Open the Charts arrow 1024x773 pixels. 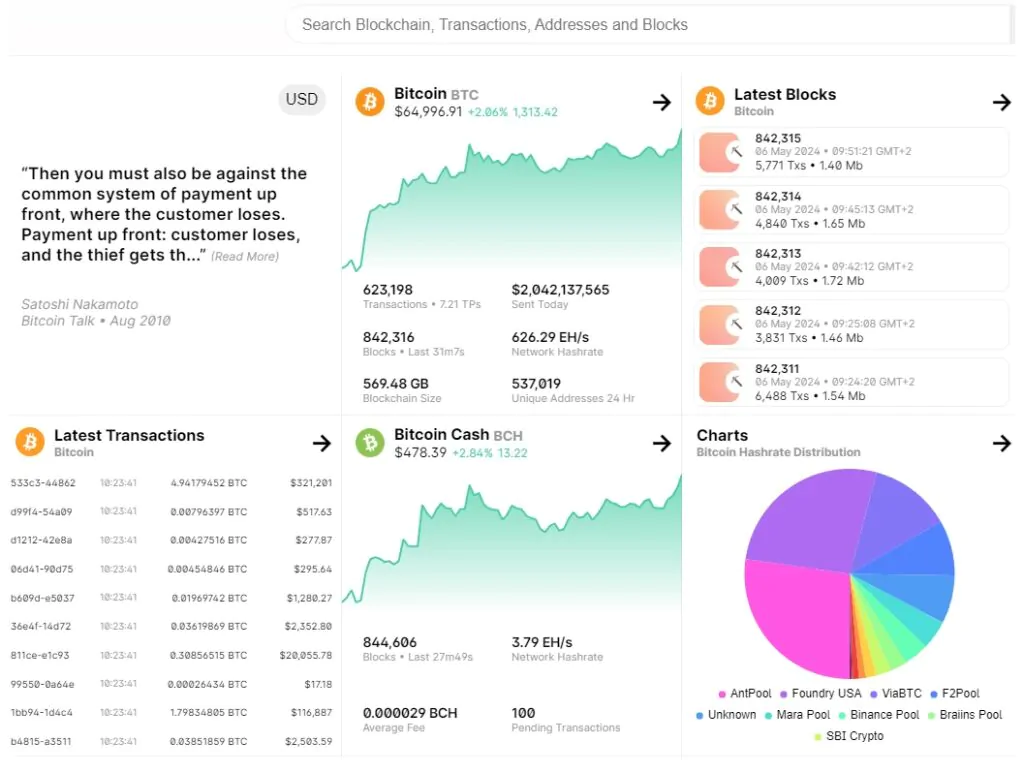[1001, 443]
